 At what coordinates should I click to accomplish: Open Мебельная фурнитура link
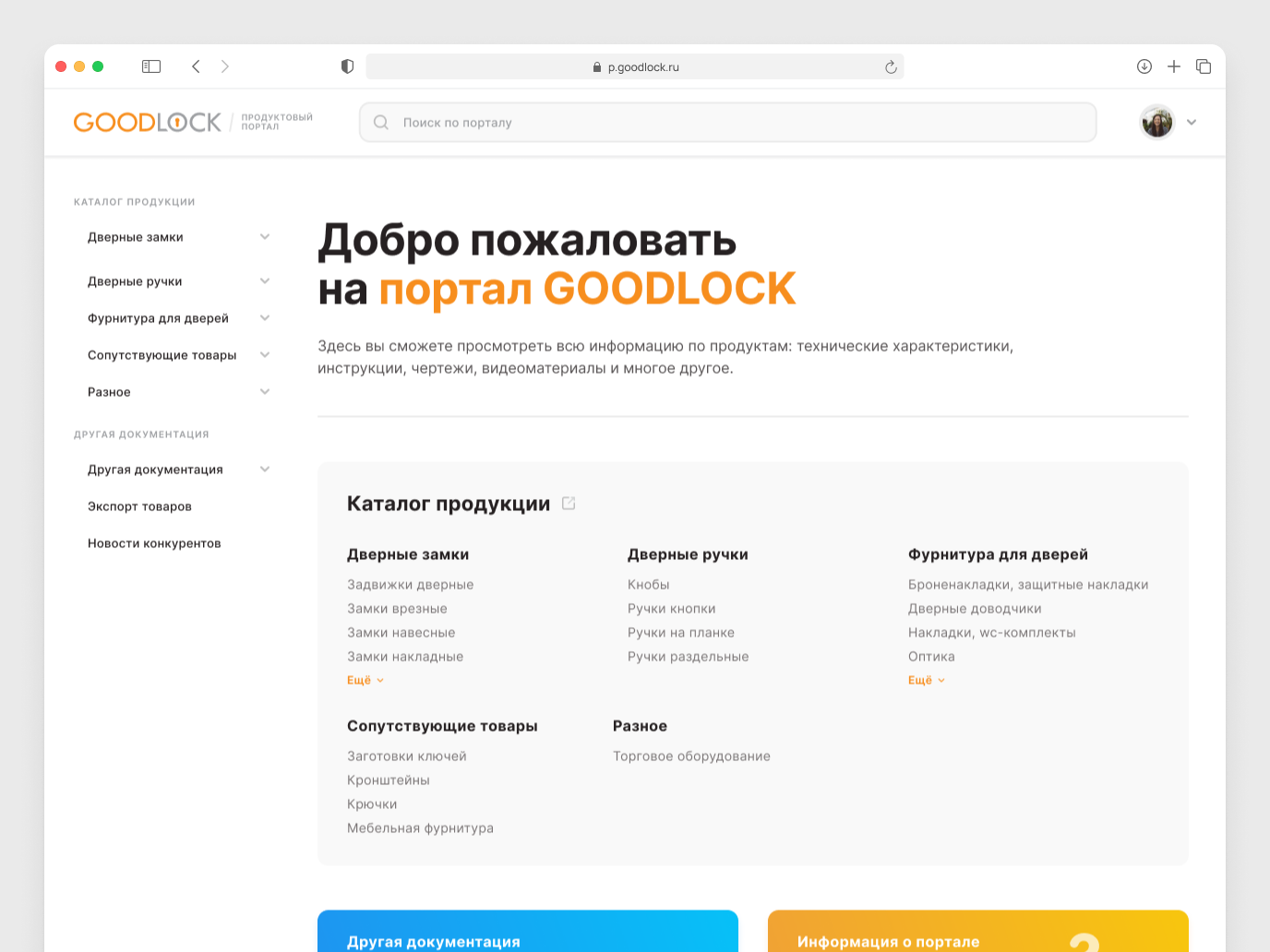[x=420, y=828]
